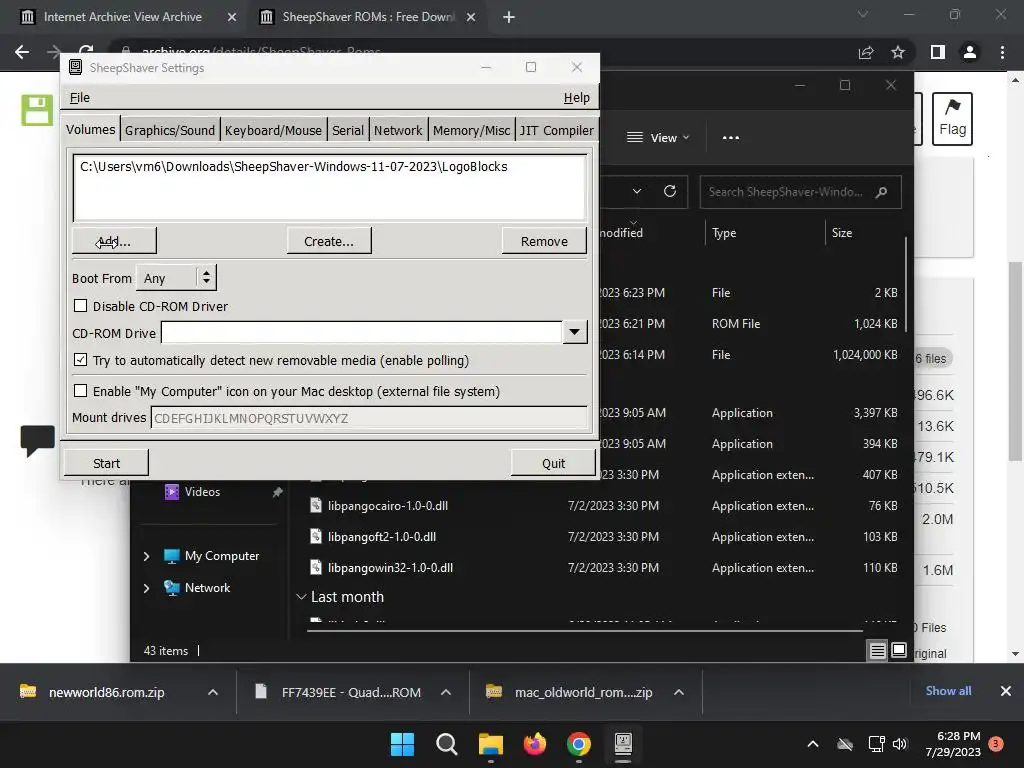Select Videos in Explorer sidebar
Screen dimensions: 1024x768
pyautogui.click(x=202, y=492)
